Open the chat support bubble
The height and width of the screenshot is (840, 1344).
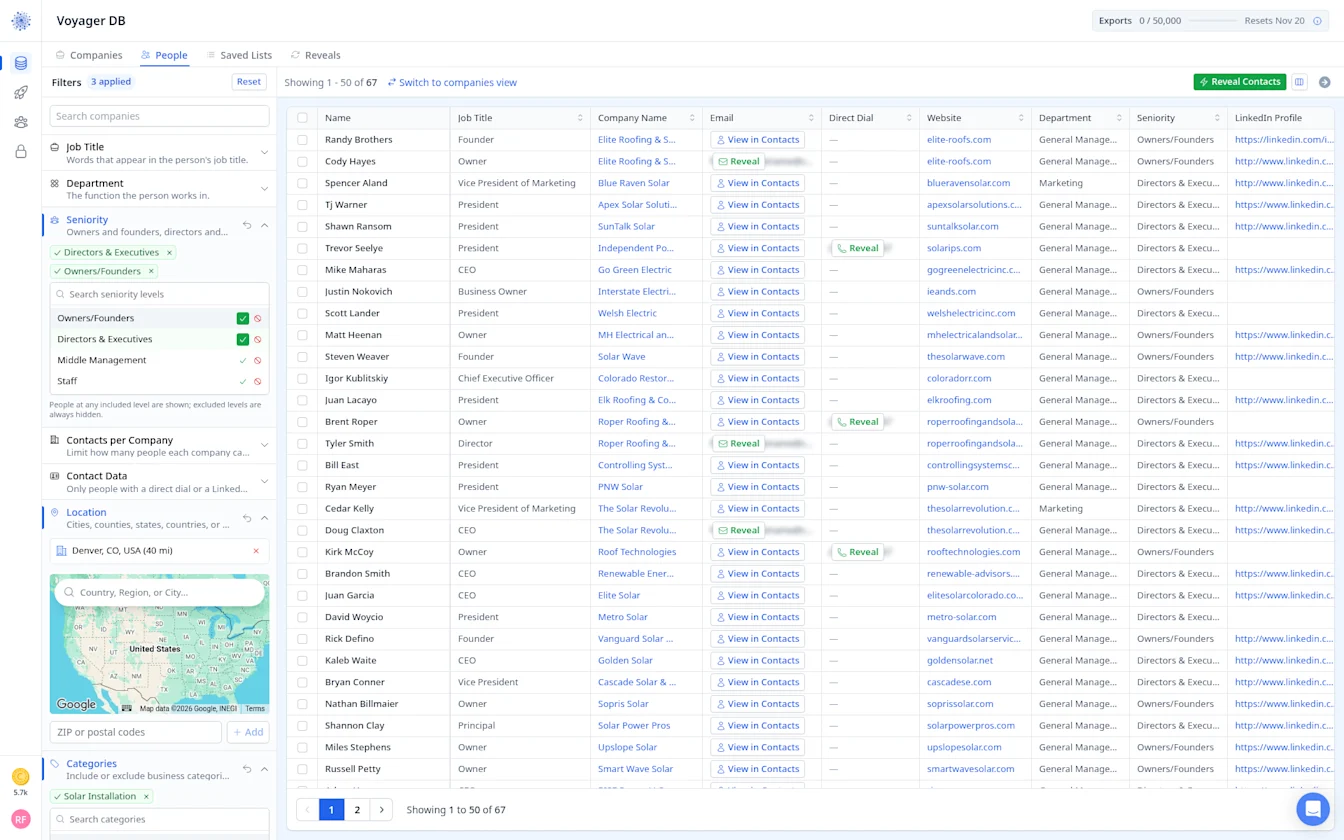(x=1313, y=809)
